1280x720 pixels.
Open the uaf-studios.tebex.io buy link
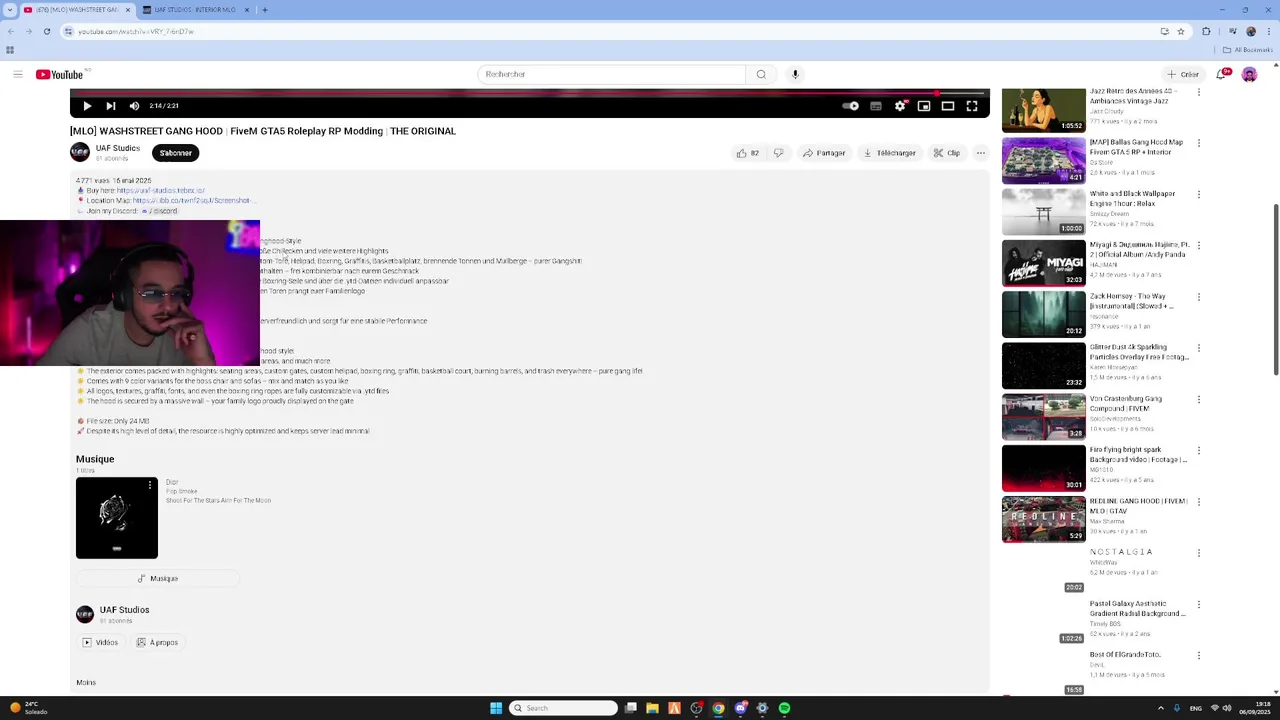(x=160, y=190)
